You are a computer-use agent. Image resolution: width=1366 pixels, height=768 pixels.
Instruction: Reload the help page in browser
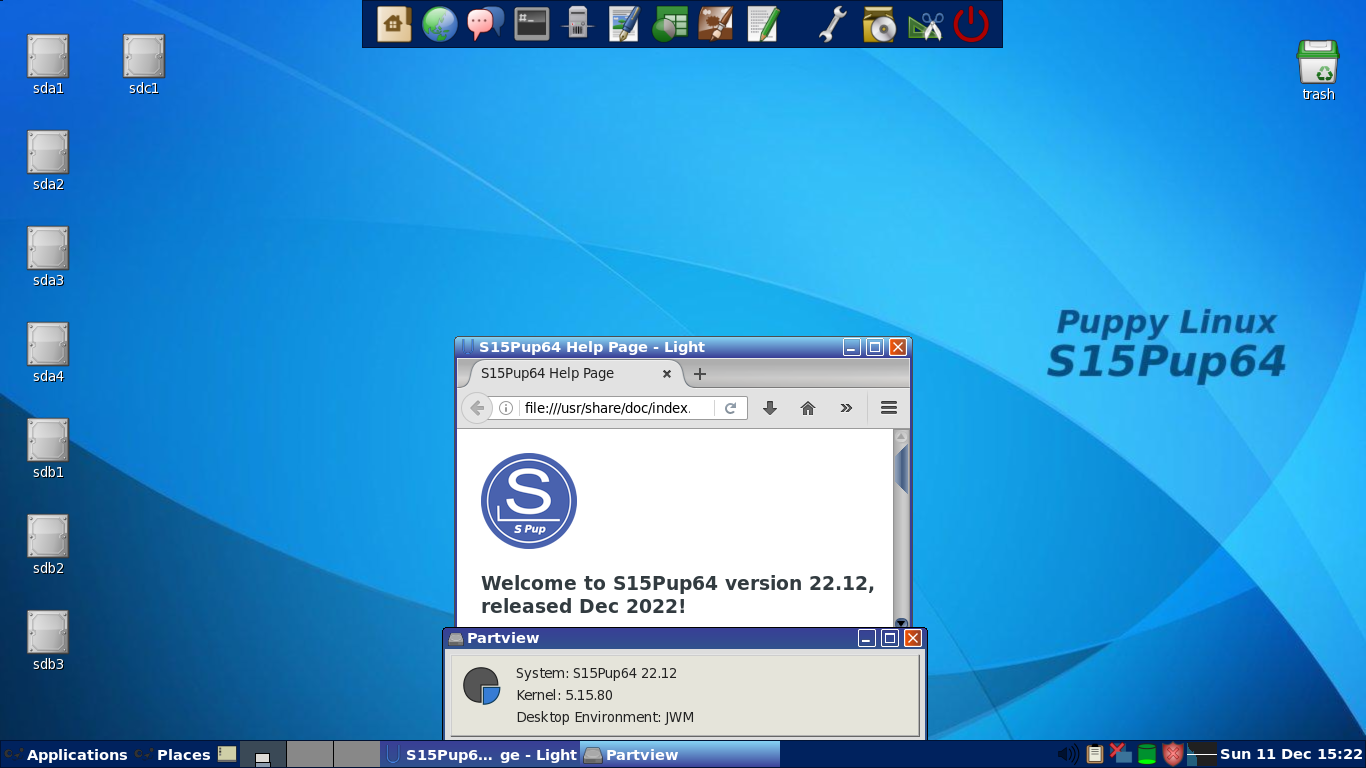click(731, 408)
